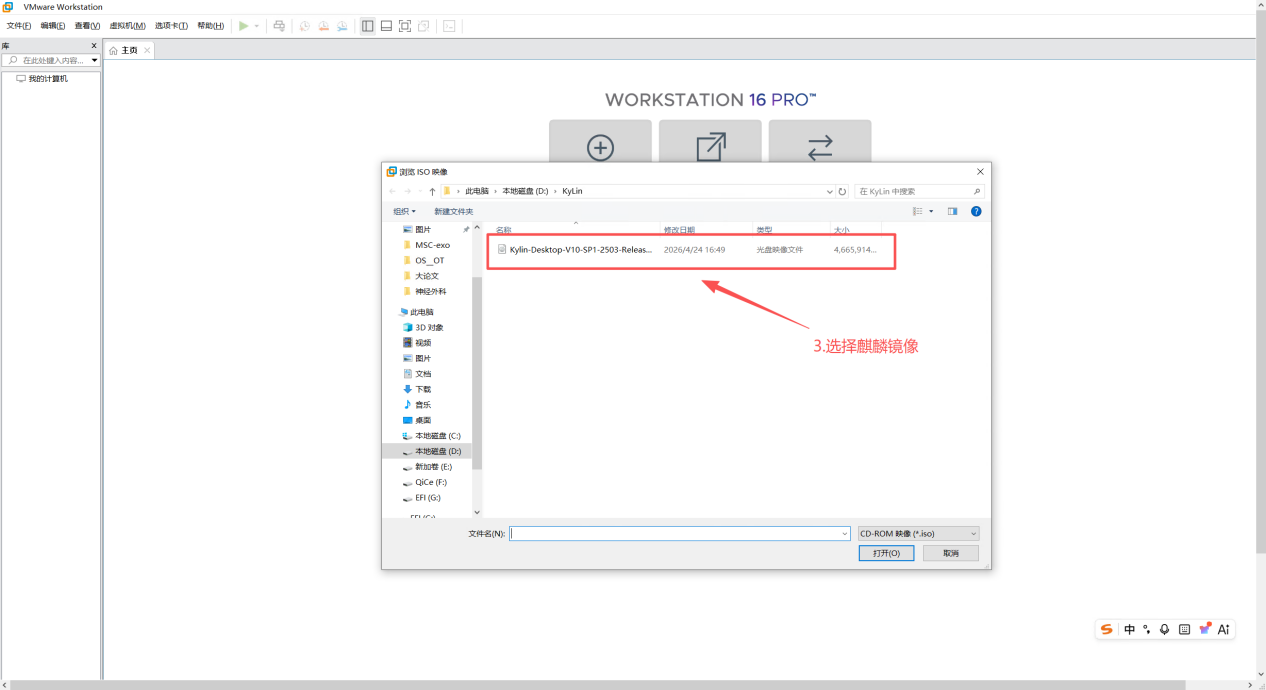Open the 选项卡(T) menu
Image resolution: width=1266 pixels, height=690 pixels.
point(171,26)
